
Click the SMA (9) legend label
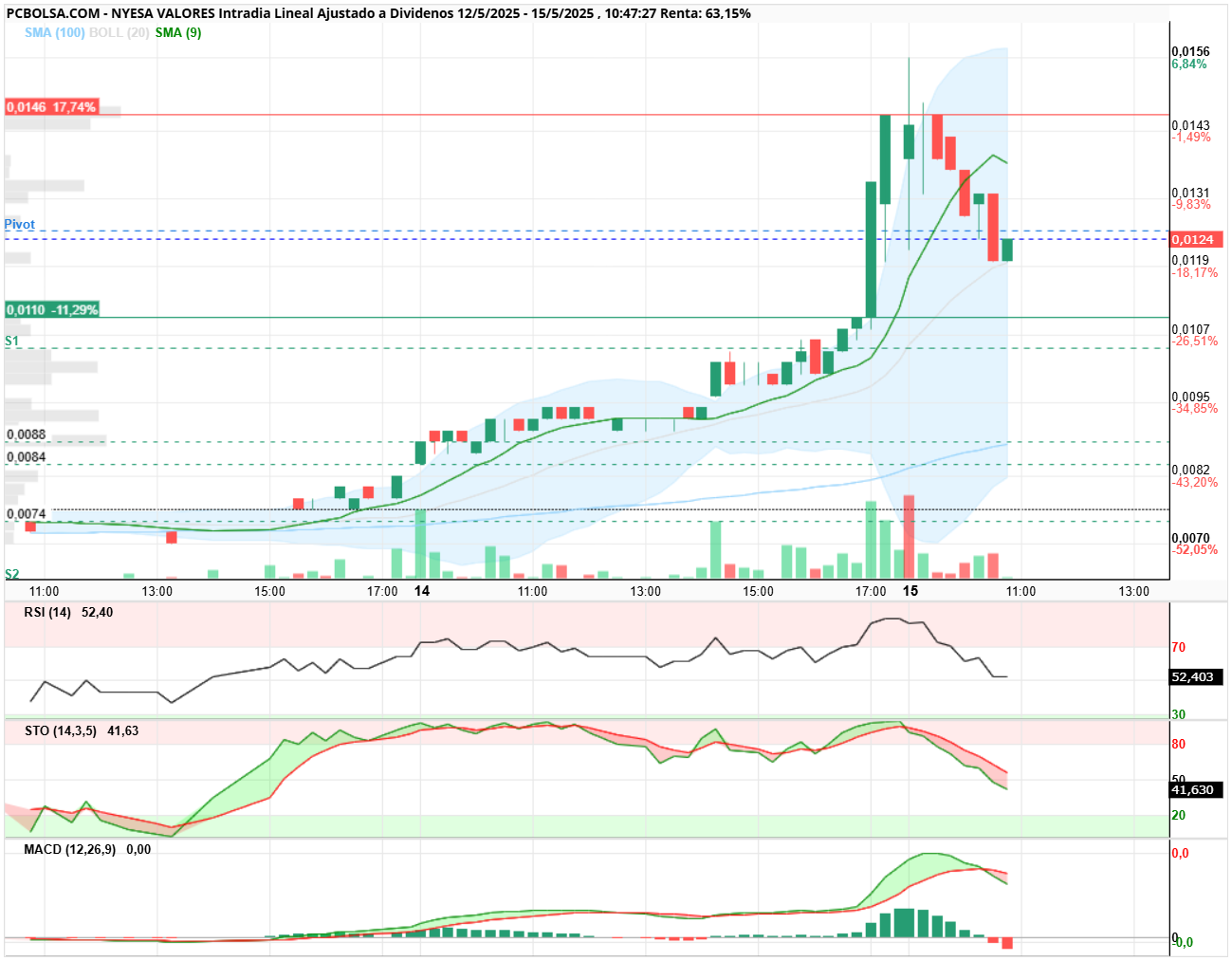point(178,32)
